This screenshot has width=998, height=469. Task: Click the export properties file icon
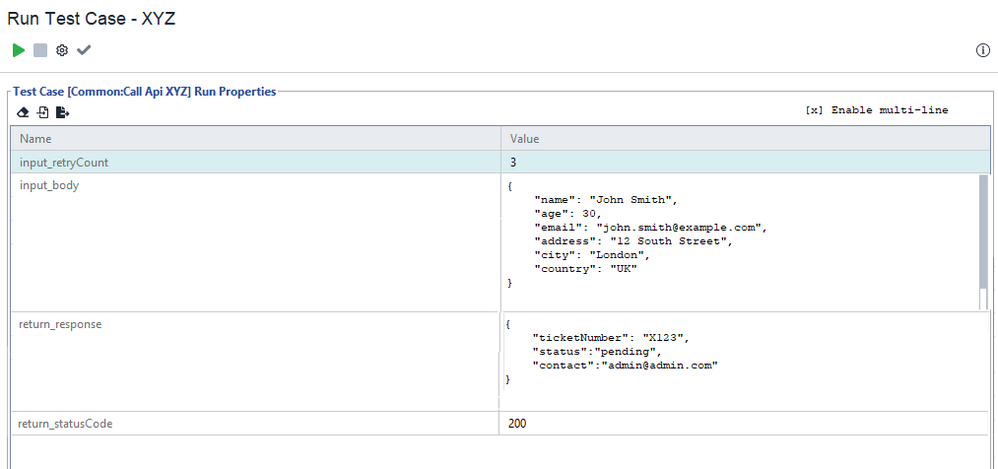coord(62,112)
